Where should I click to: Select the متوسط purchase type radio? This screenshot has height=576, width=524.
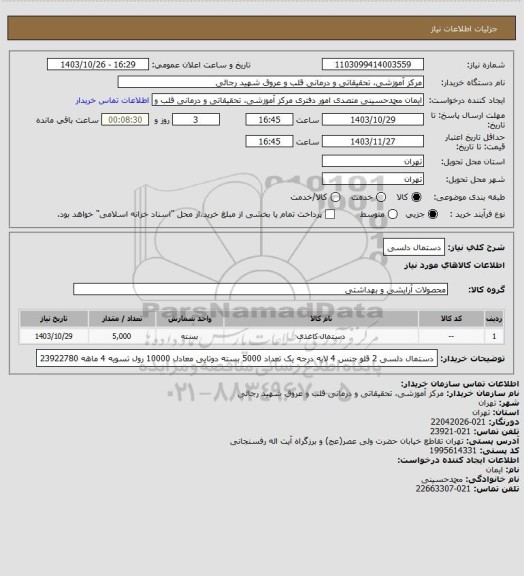393,214
